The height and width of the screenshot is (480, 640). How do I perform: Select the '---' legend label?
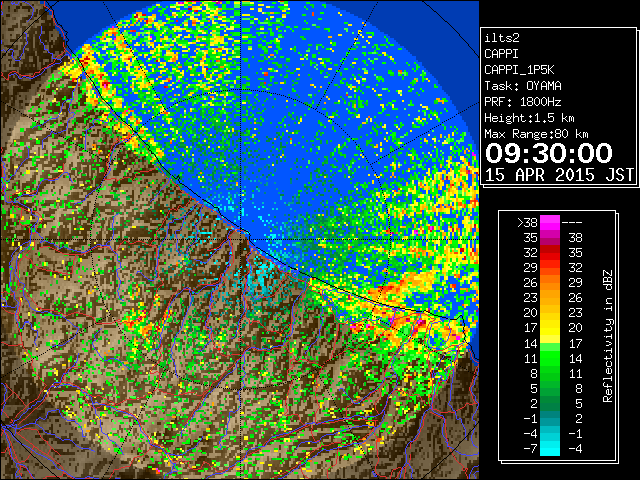[572, 223]
